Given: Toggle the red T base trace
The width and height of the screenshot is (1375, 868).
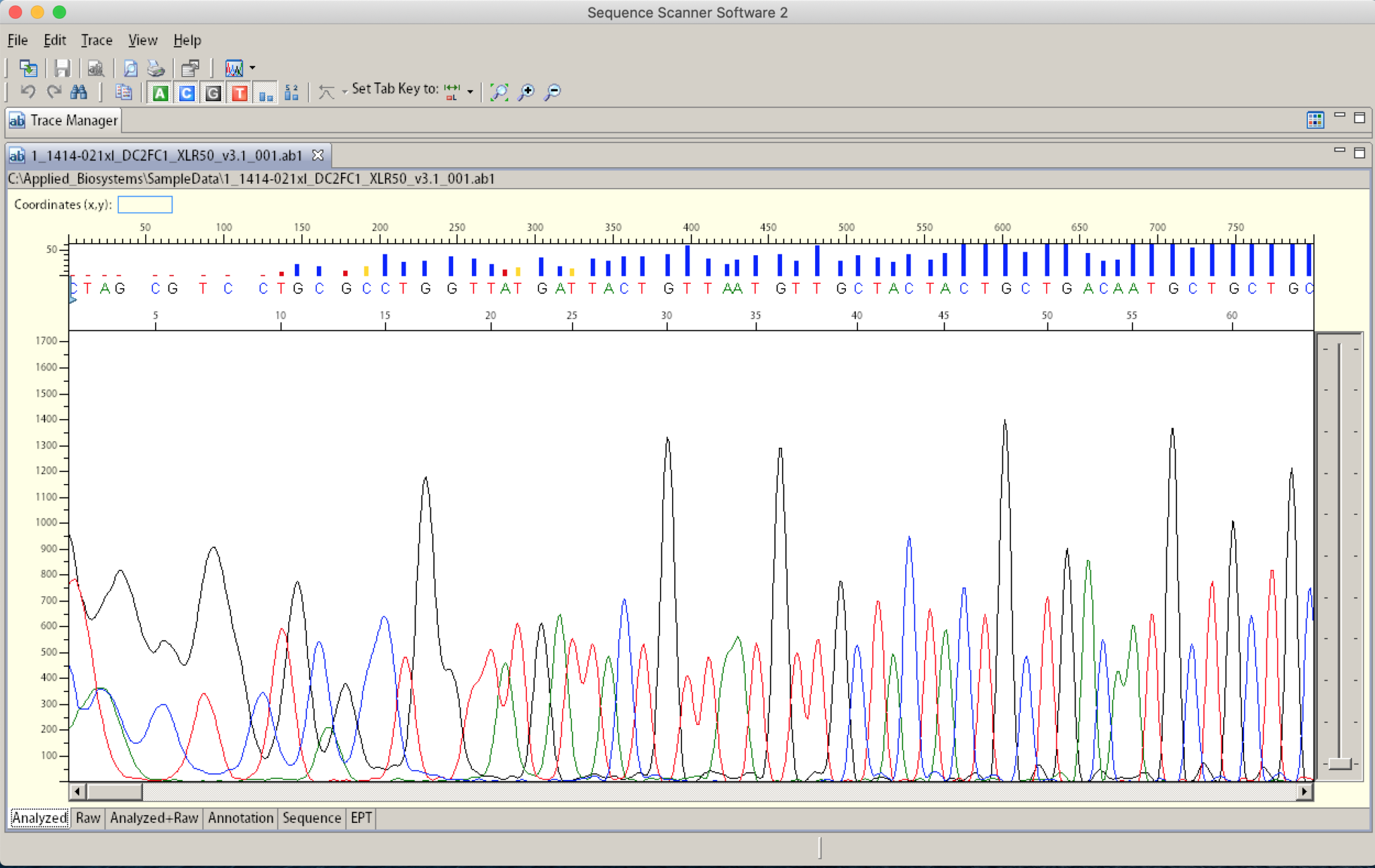Looking at the screenshot, I should click(x=240, y=93).
